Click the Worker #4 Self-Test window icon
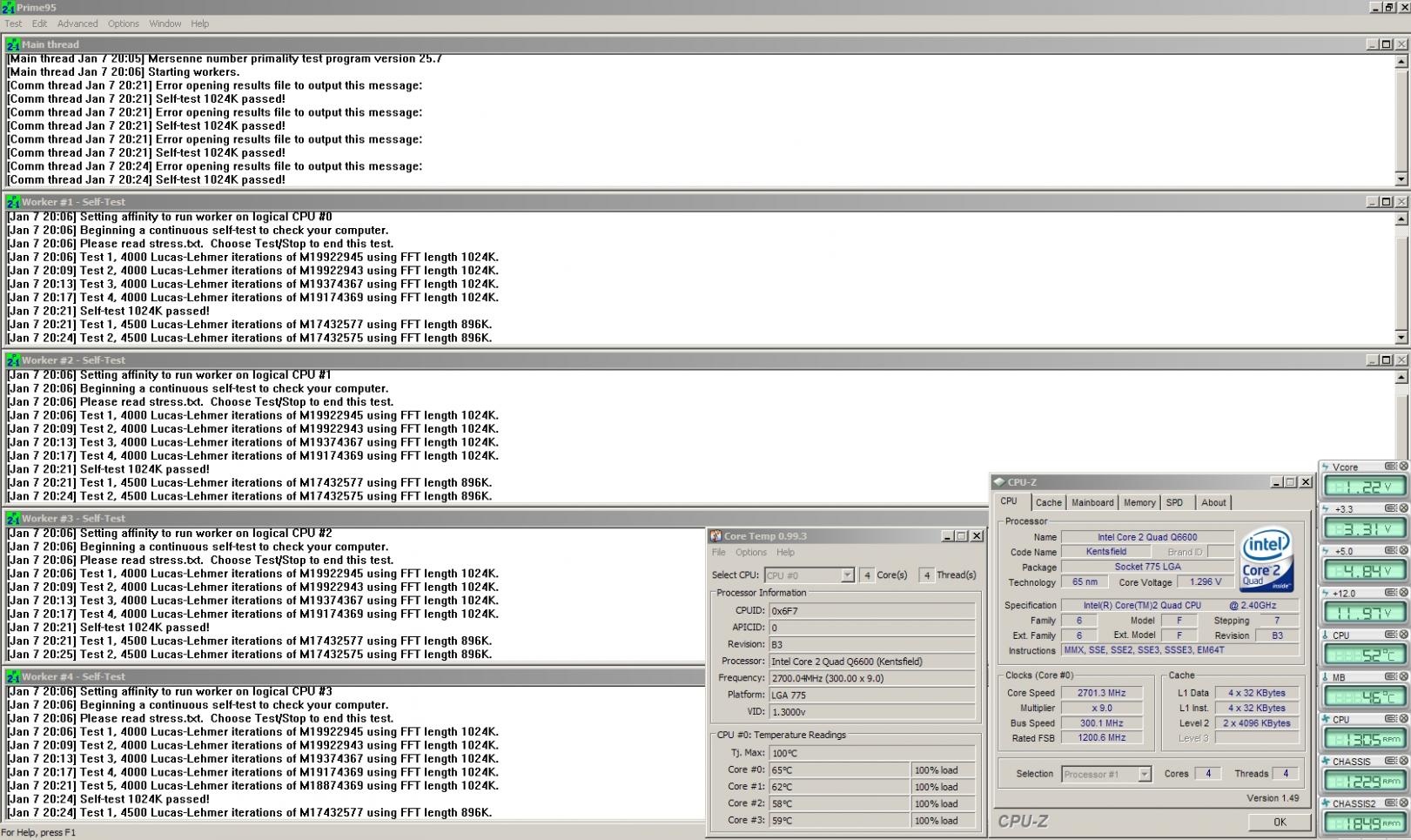Image resolution: width=1411 pixels, height=840 pixels. [x=13, y=677]
